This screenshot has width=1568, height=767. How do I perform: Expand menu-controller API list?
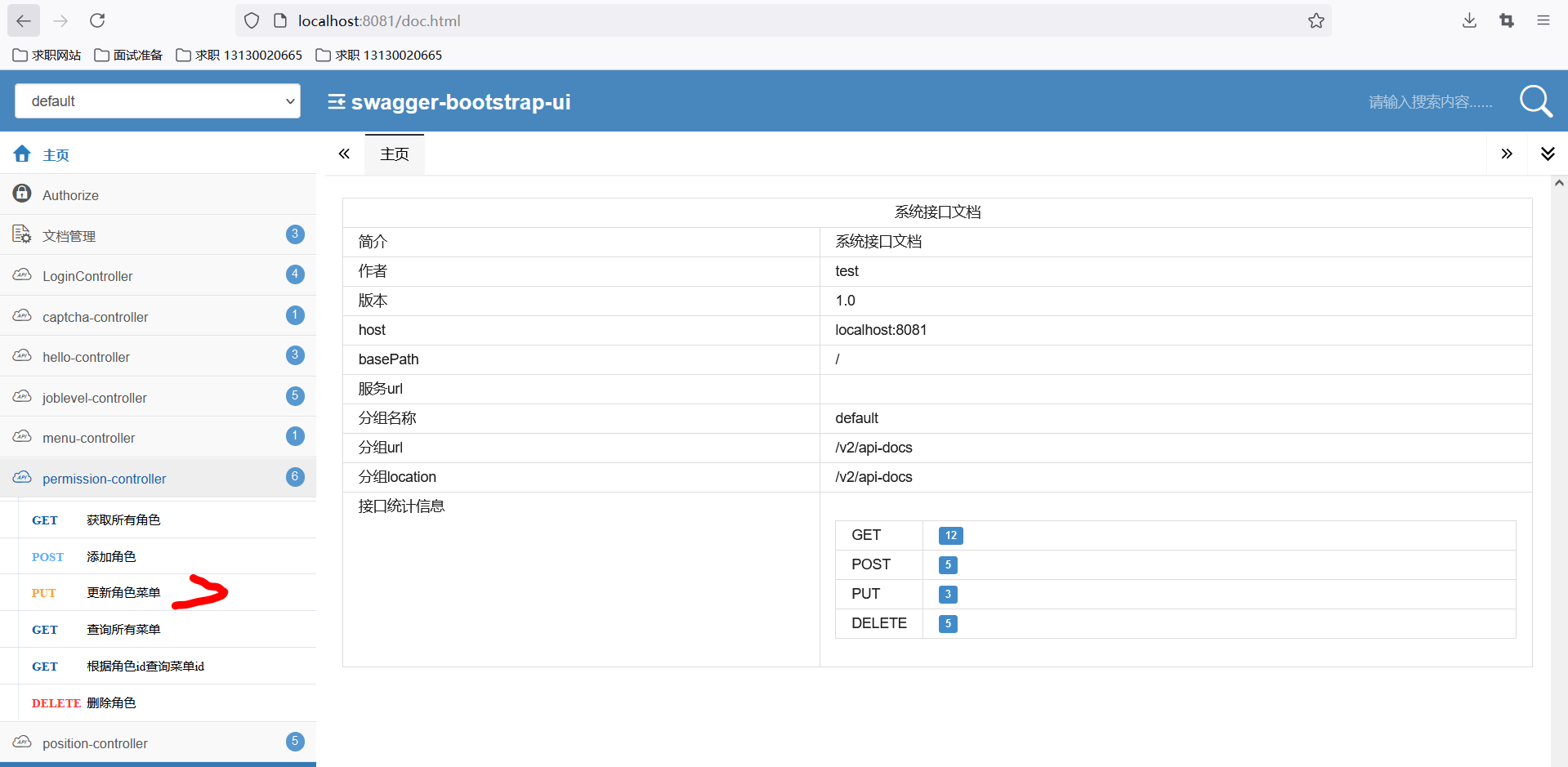coord(158,437)
